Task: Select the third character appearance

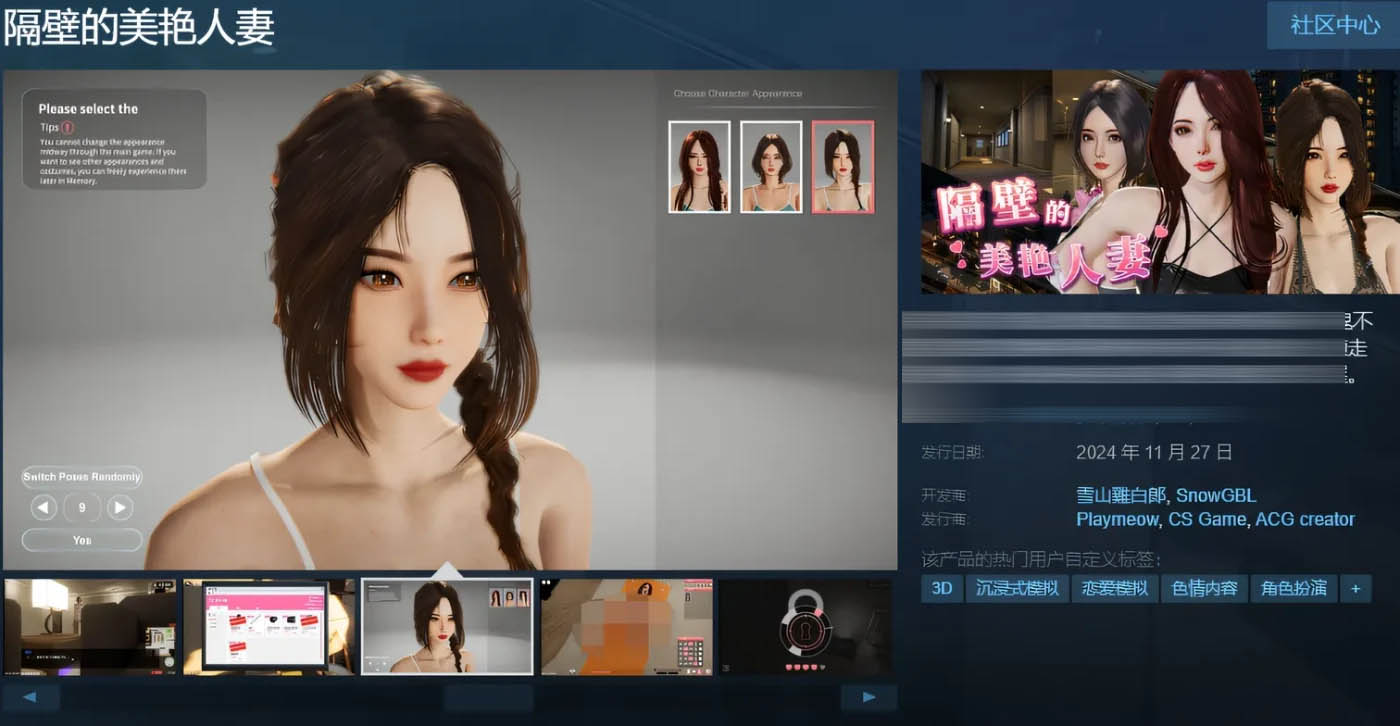Action: click(843, 168)
